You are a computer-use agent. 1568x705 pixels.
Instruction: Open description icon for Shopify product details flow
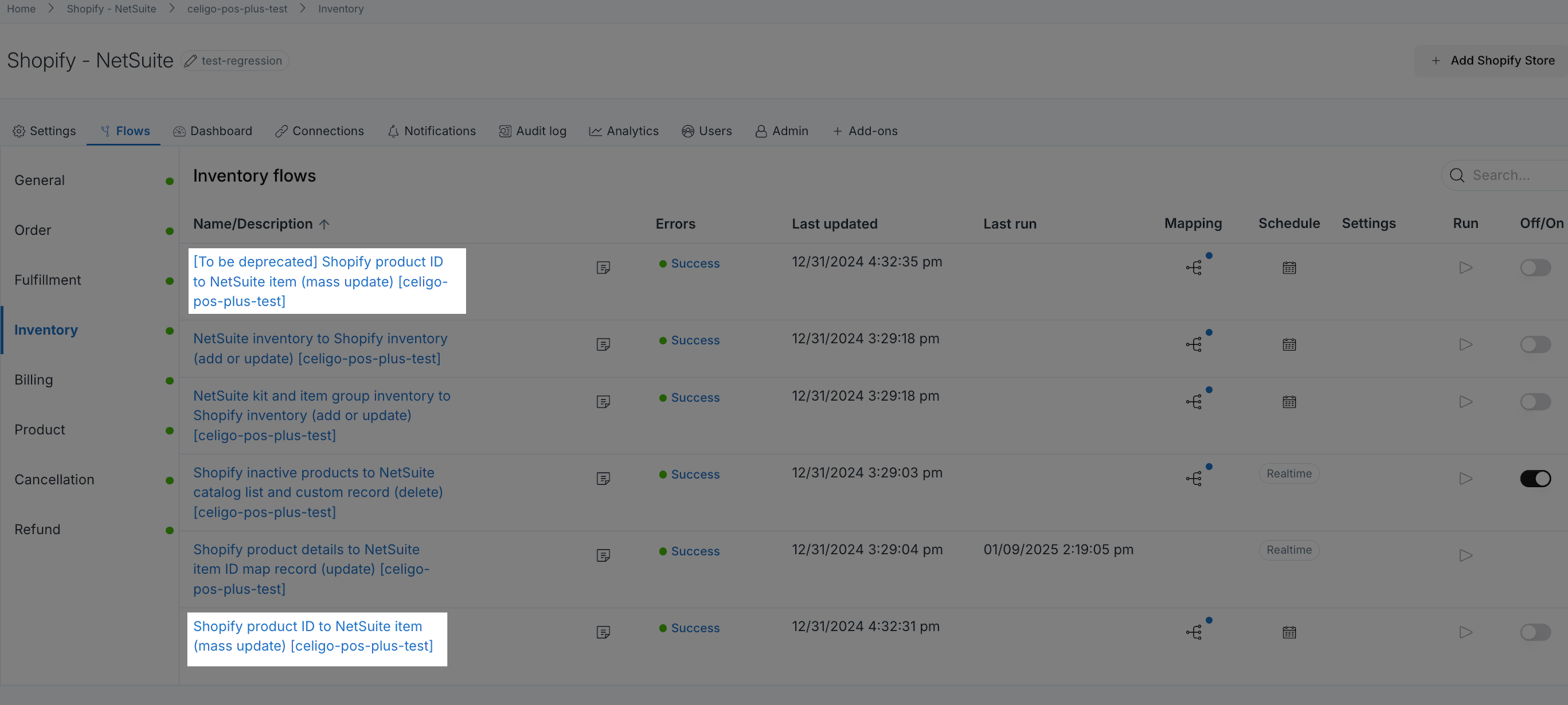coord(602,555)
